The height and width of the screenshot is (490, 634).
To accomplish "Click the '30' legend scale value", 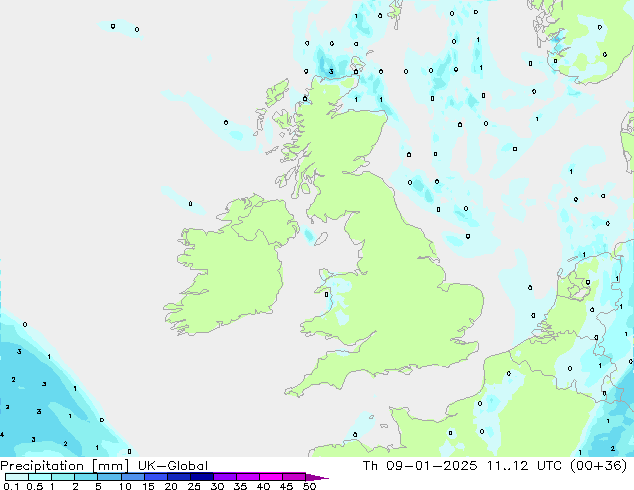I will [x=217, y=486].
